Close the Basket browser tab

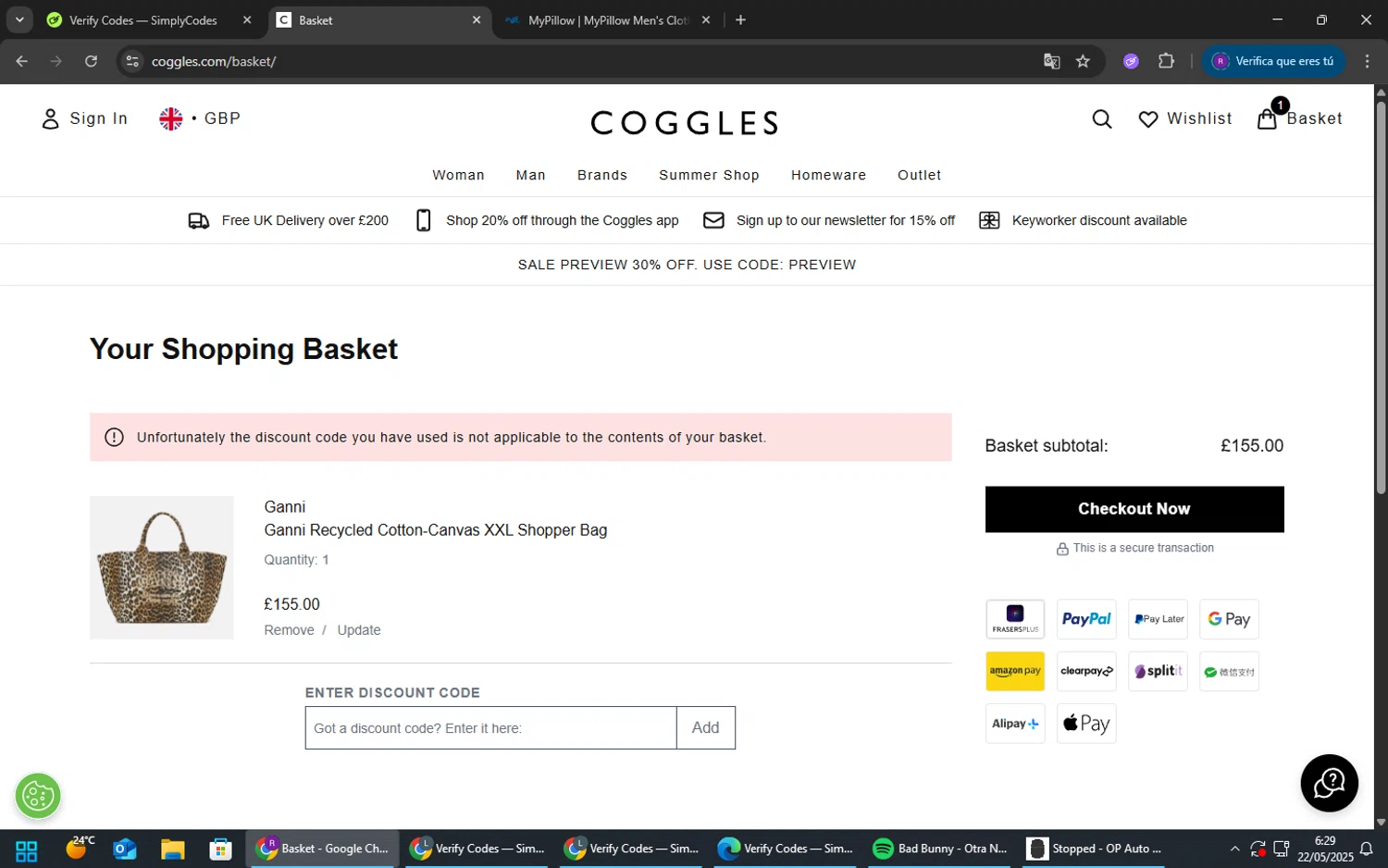click(x=477, y=20)
